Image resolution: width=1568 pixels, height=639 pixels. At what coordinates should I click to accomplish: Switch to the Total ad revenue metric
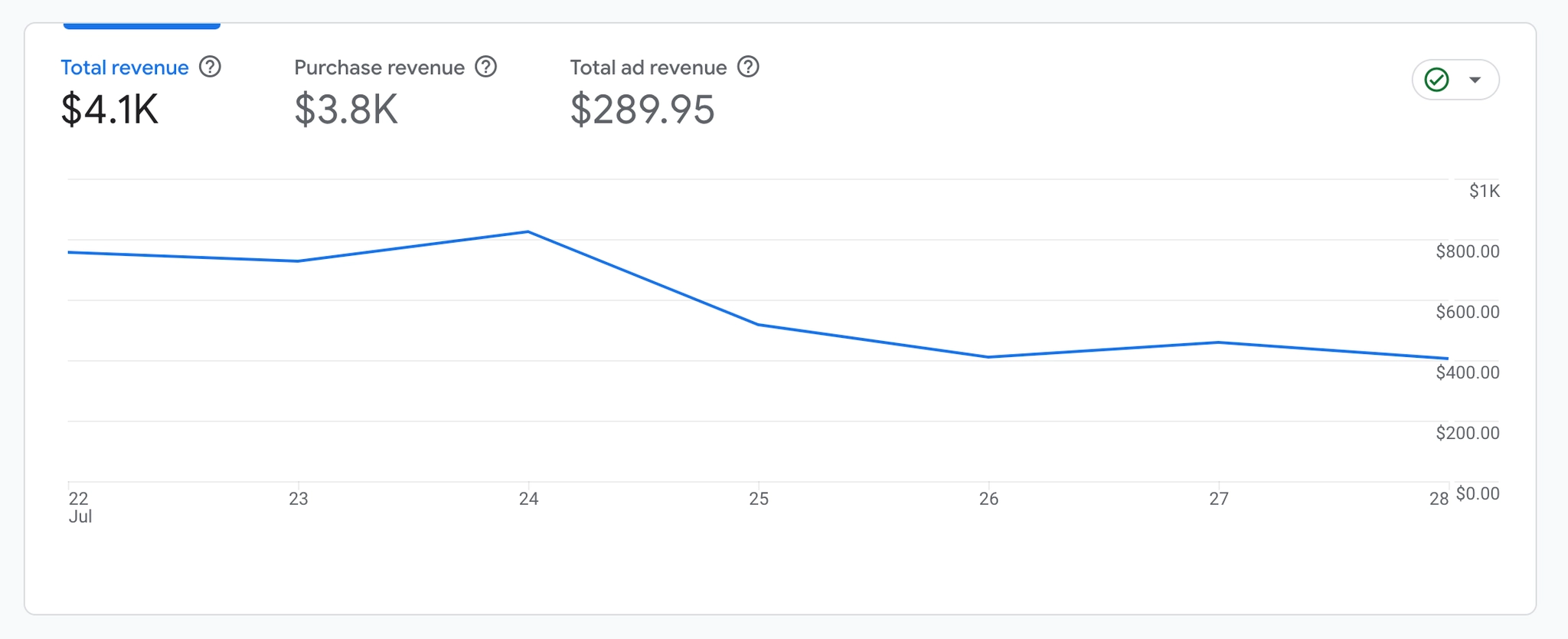[648, 67]
